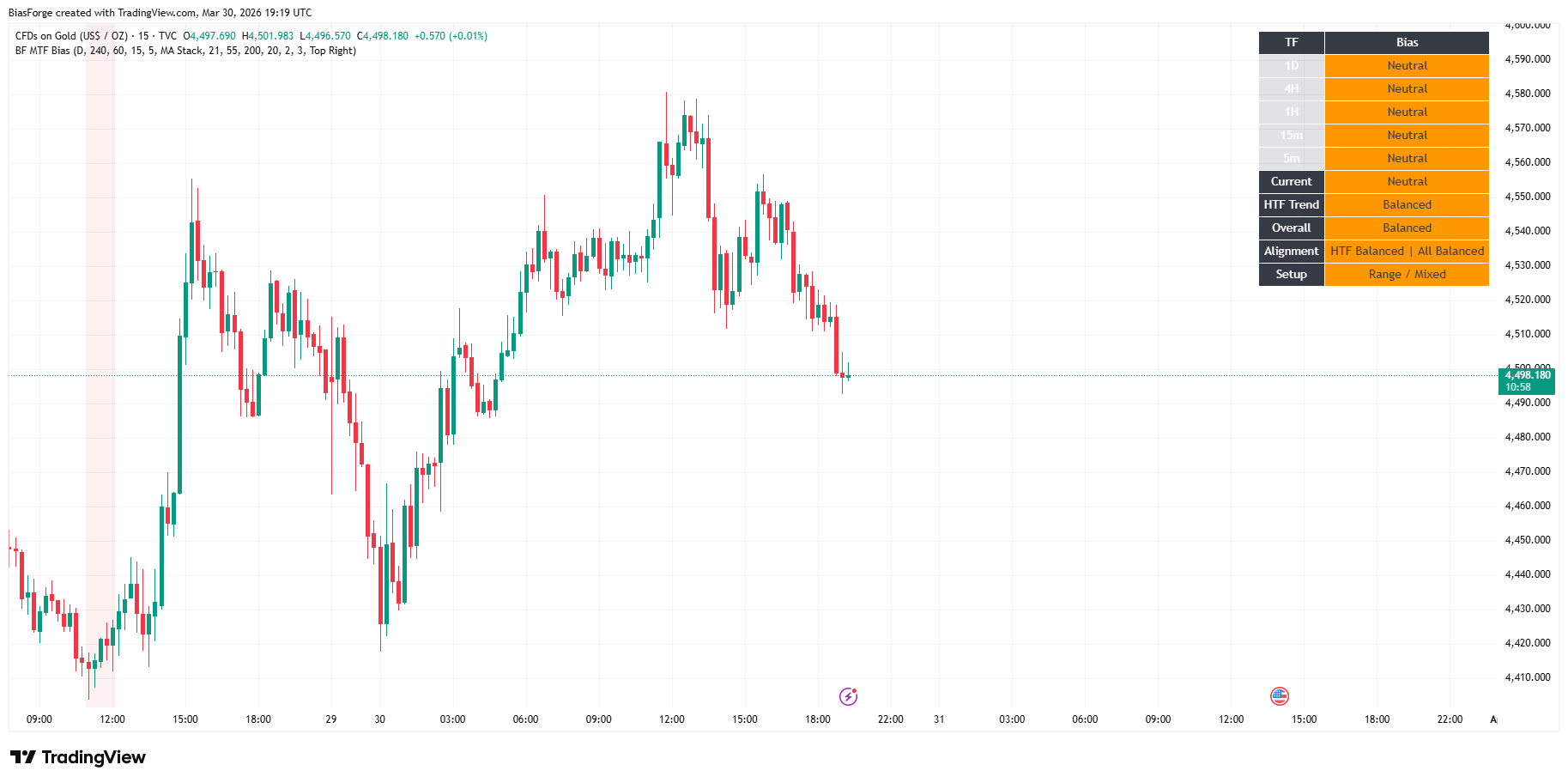Open the US flag economic event icon

pyautogui.click(x=1280, y=695)
